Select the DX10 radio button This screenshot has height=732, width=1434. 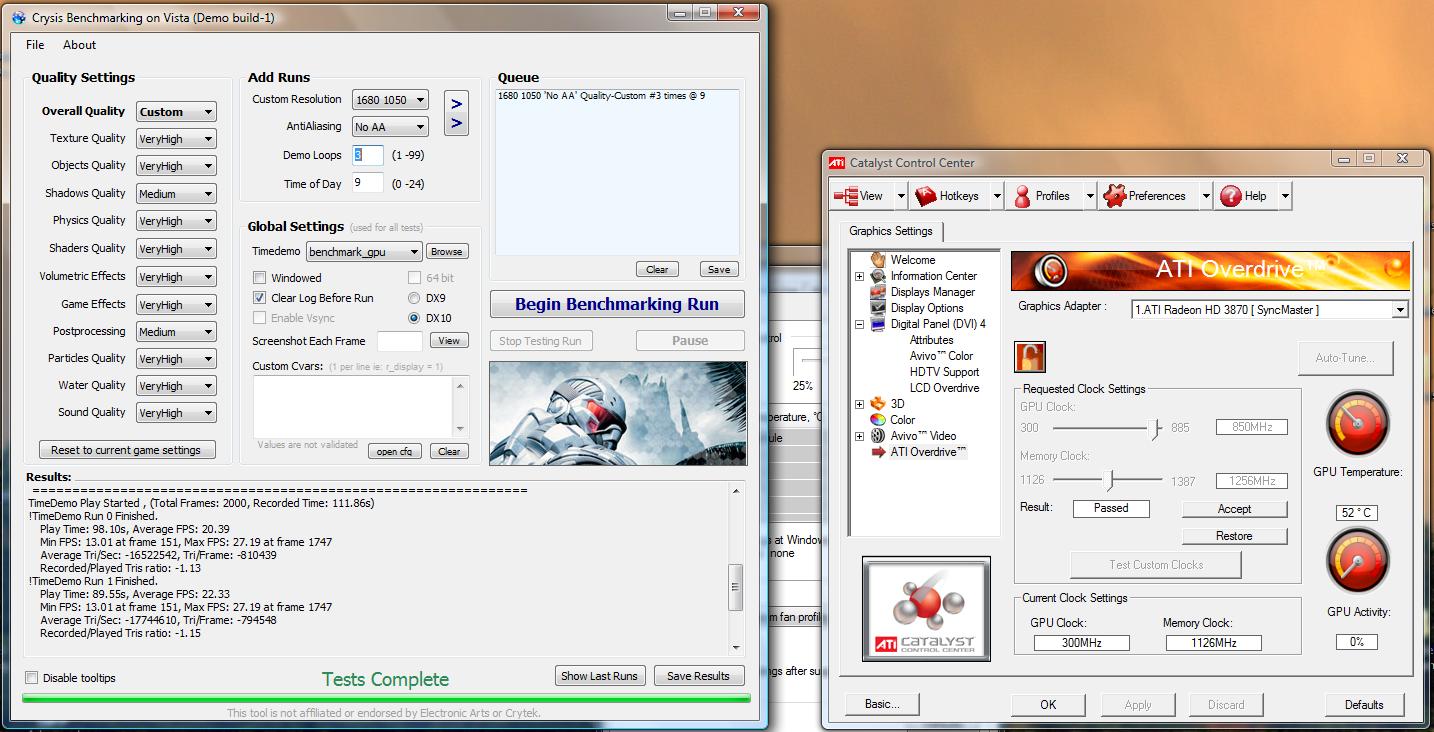click(414, 318)
